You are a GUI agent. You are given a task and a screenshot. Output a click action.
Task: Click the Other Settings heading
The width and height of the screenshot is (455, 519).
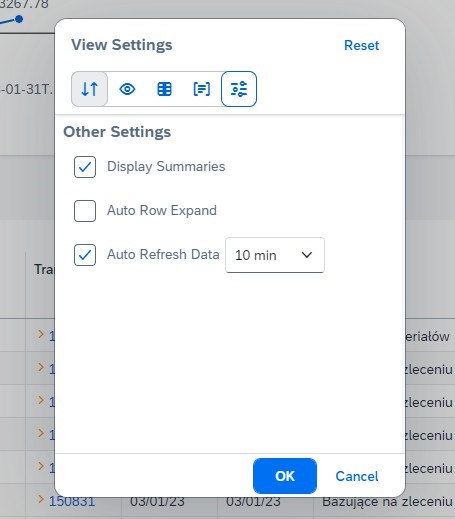tap(117, 132)
